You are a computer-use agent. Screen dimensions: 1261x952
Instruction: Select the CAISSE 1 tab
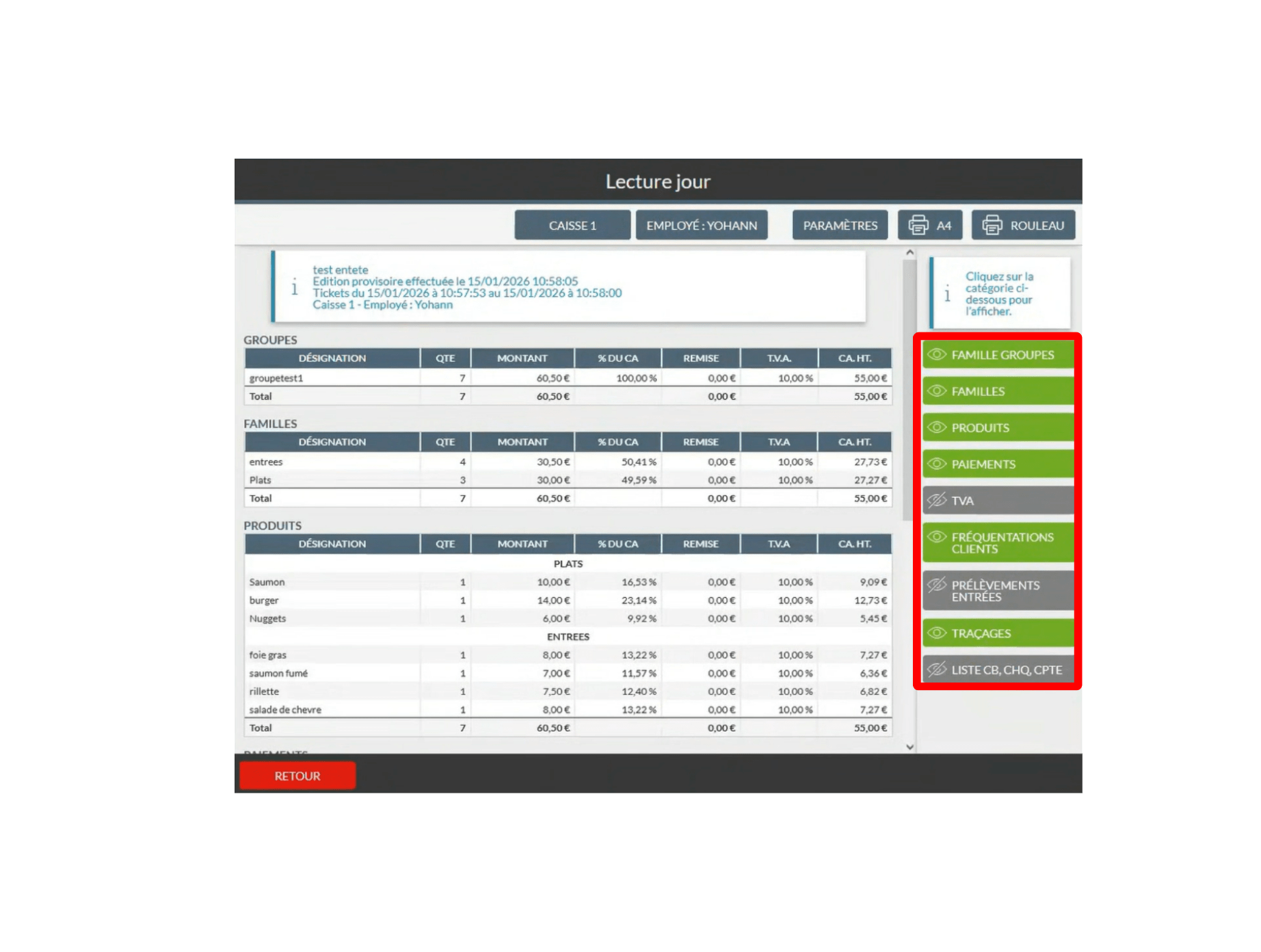pos(572,224)
